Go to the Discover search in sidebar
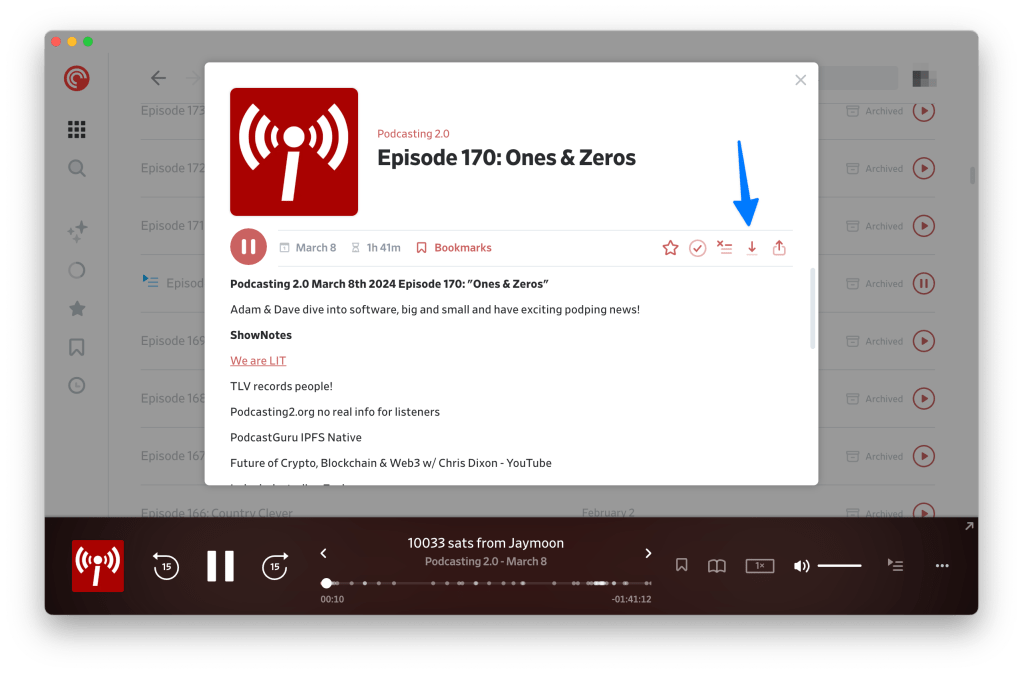1023x674 pixels. point(77,168)
